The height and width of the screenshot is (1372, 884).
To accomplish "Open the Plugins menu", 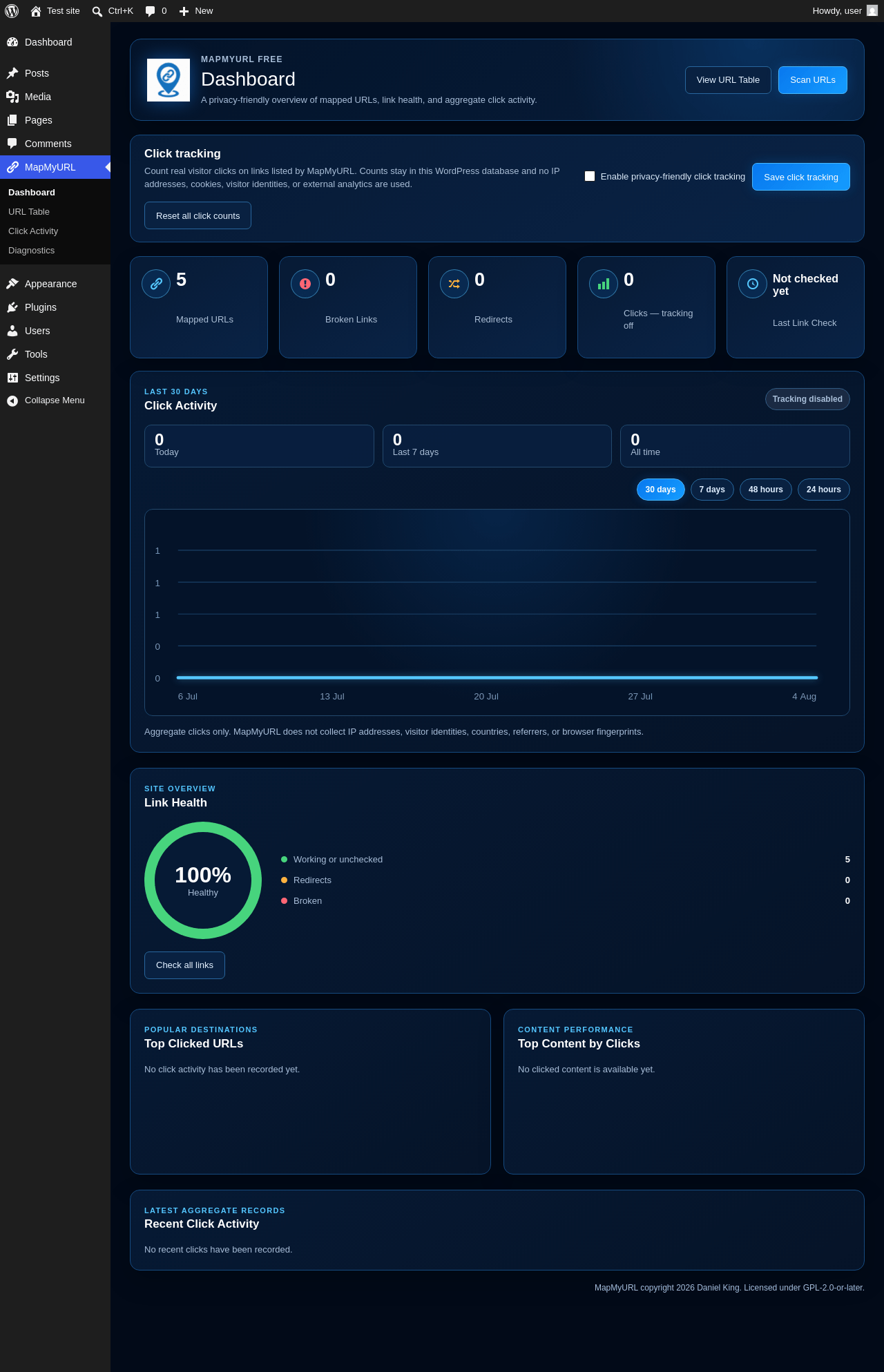I will point(55,307).
